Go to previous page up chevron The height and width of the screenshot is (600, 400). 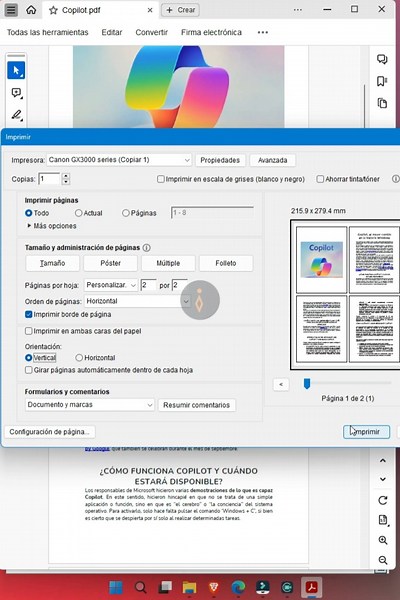tap(382, 461)
